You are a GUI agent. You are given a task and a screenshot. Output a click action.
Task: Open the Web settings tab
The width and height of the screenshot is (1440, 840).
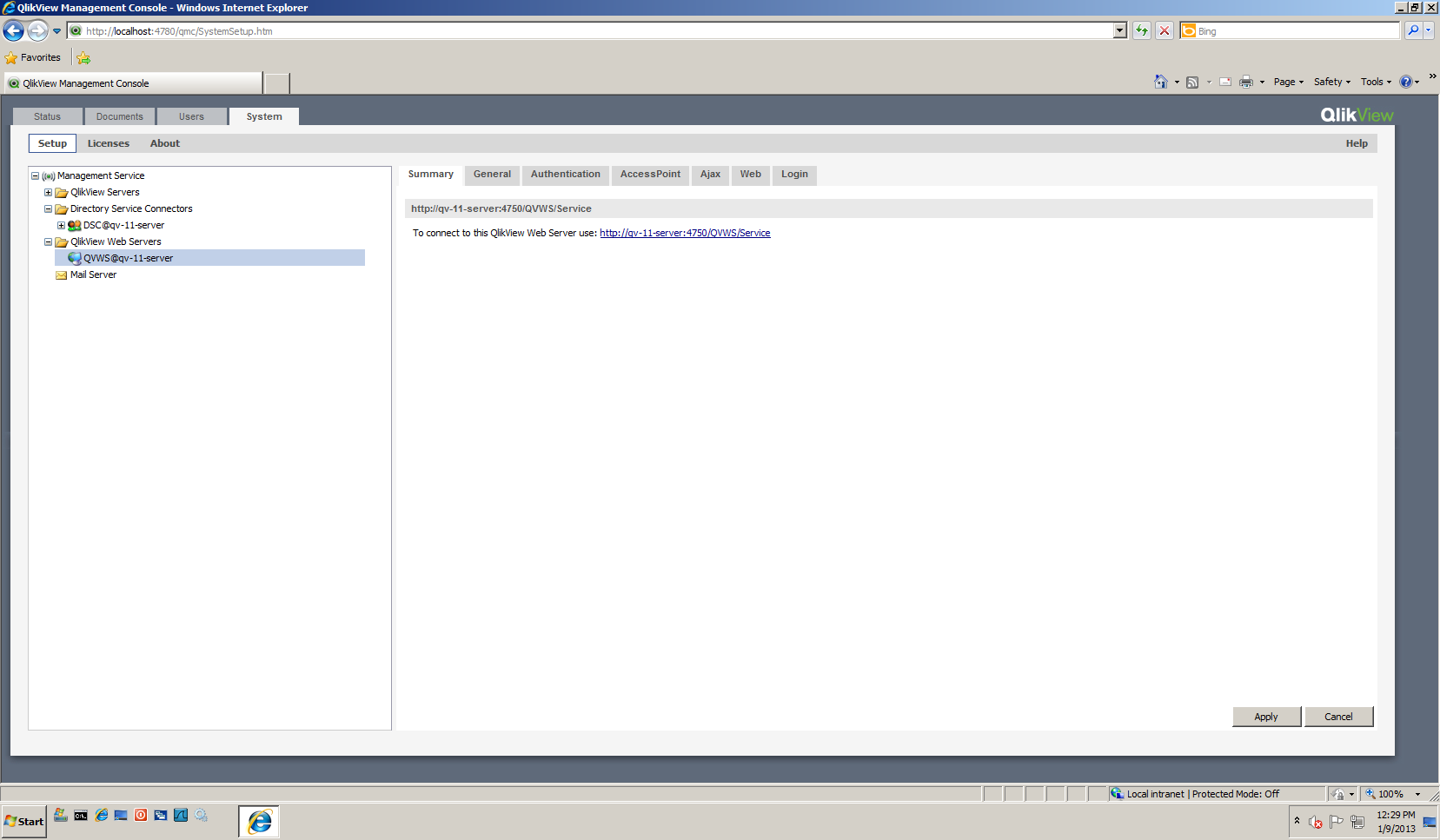pos(751,175)
